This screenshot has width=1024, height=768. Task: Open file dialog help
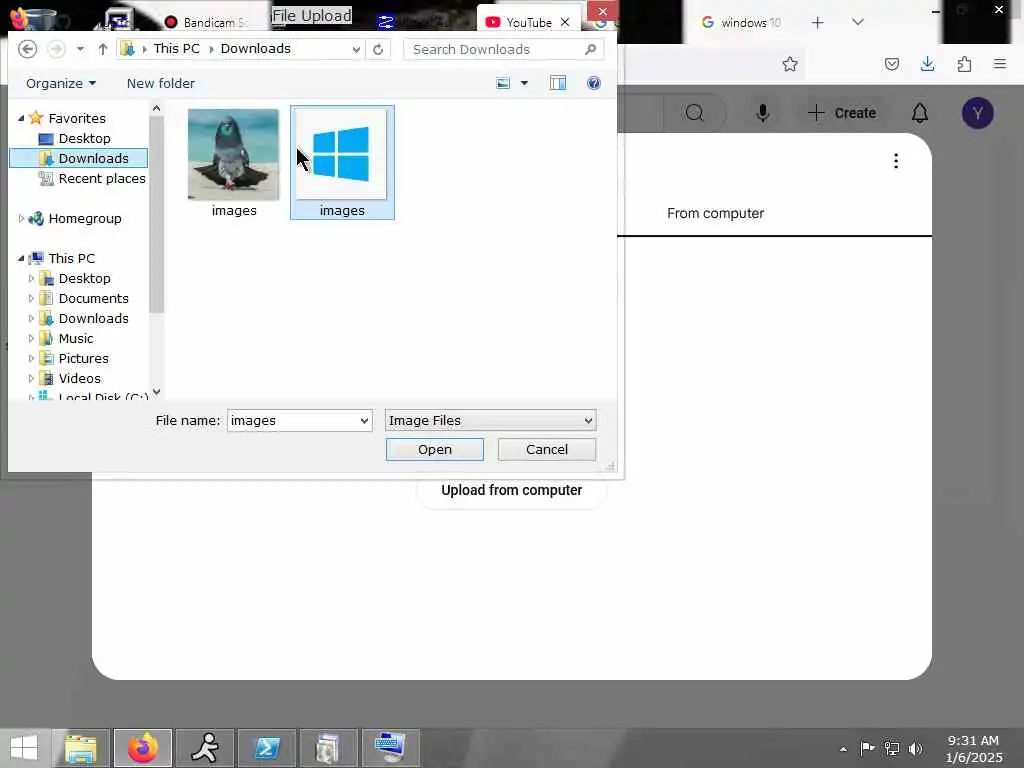pos(594,83)
